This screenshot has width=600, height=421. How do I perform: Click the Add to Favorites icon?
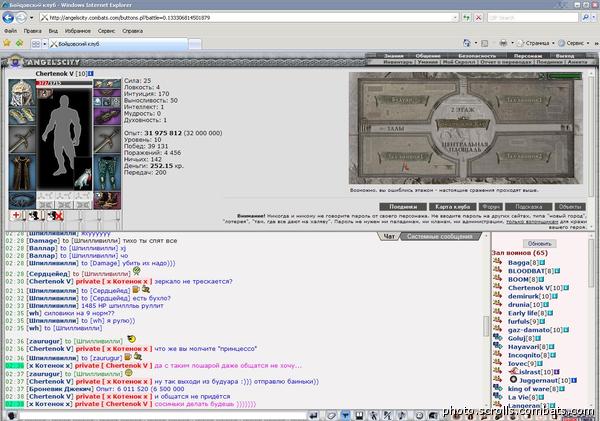click(x=20, y=43)
